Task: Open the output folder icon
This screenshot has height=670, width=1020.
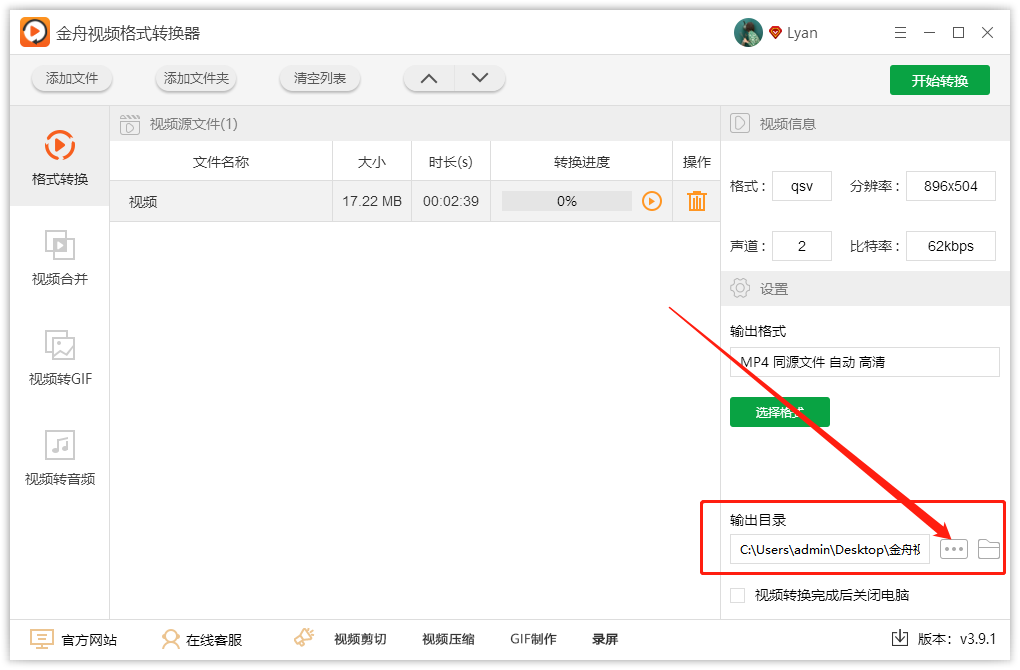Action: coord(988,549)
